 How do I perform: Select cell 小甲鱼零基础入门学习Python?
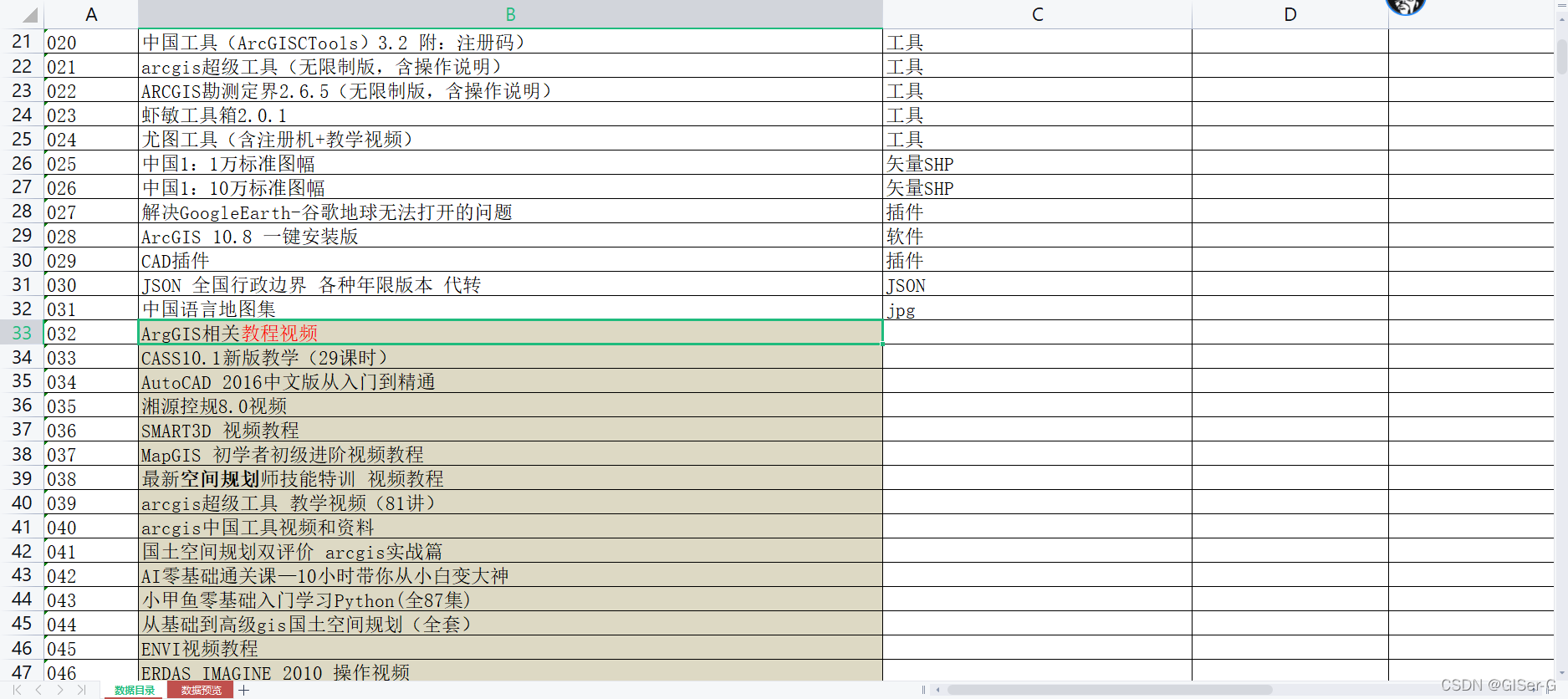pos(510,600)
